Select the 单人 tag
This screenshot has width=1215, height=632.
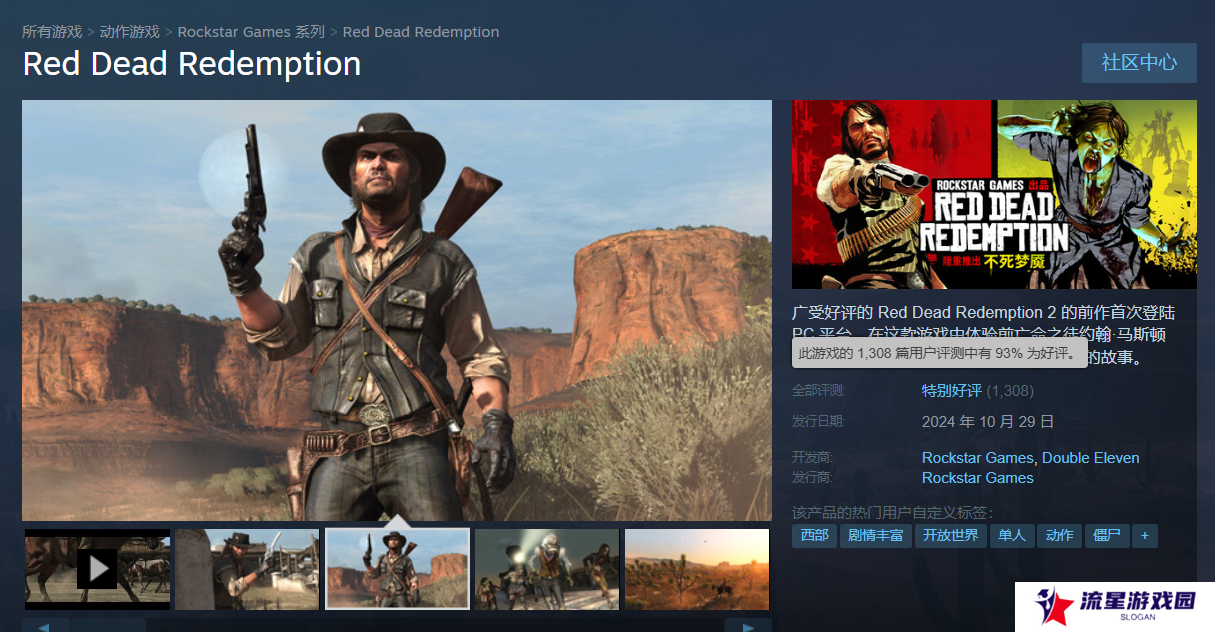point(1012,535)
